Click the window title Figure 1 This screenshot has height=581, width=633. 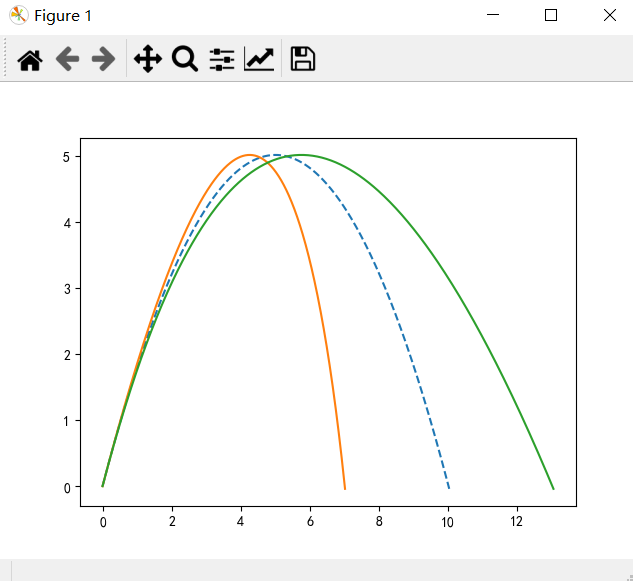coord(63,16)
